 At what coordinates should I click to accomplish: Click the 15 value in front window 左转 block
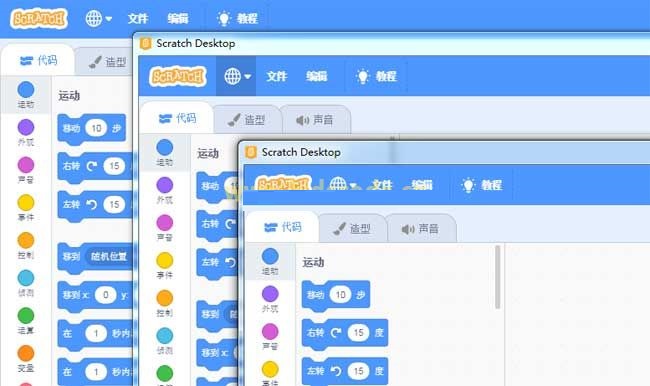pyautogui.click(x=359, y=371)
